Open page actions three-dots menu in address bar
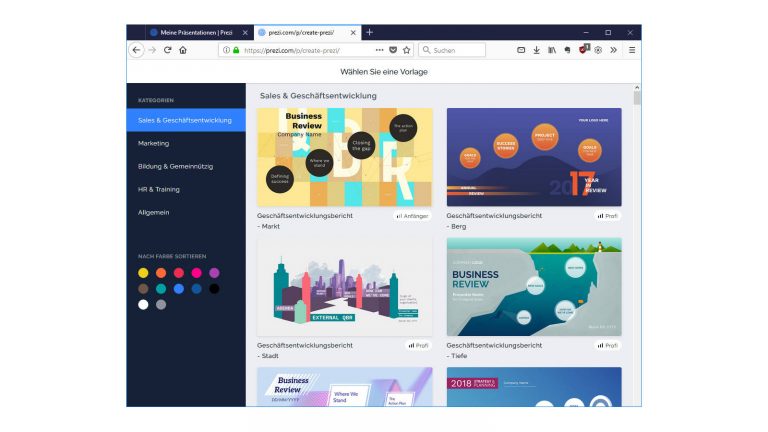The width and height of the screenshot is (768, 432). coord(379,50)
